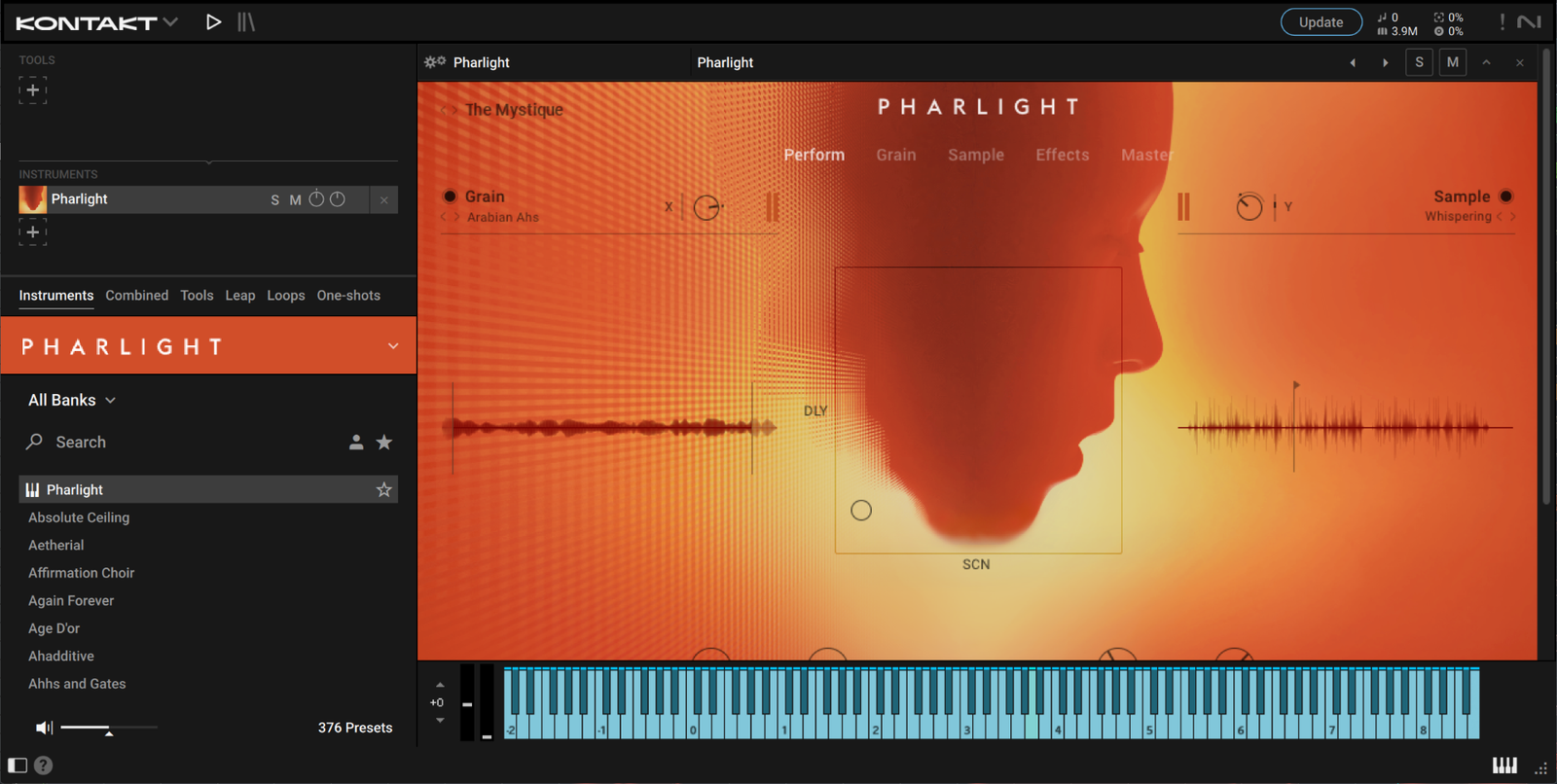Click the Update button
The width and height of the screenshot is (1557, 784).
tap(1321, 22)
